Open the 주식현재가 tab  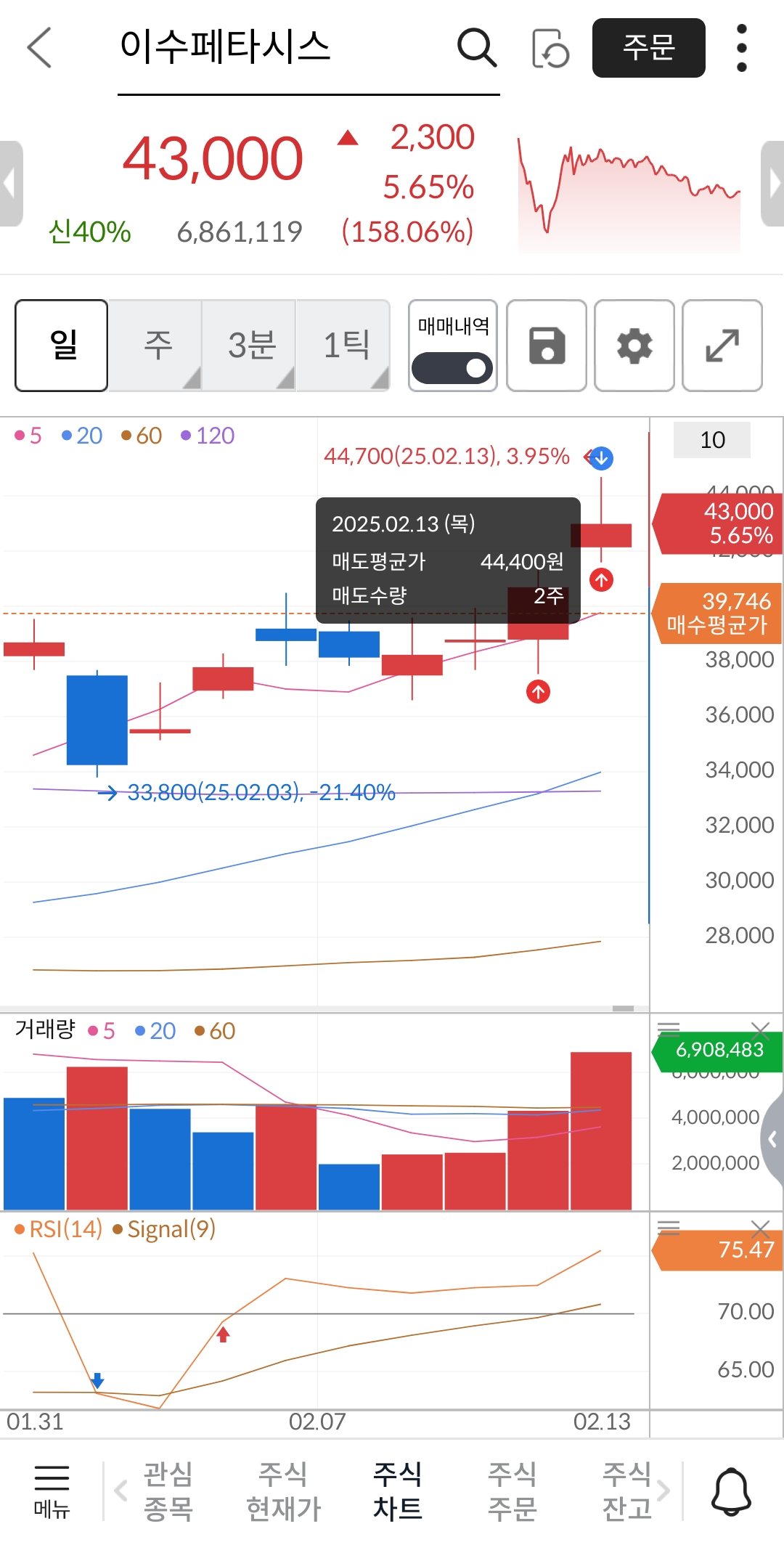[283, 1491]
